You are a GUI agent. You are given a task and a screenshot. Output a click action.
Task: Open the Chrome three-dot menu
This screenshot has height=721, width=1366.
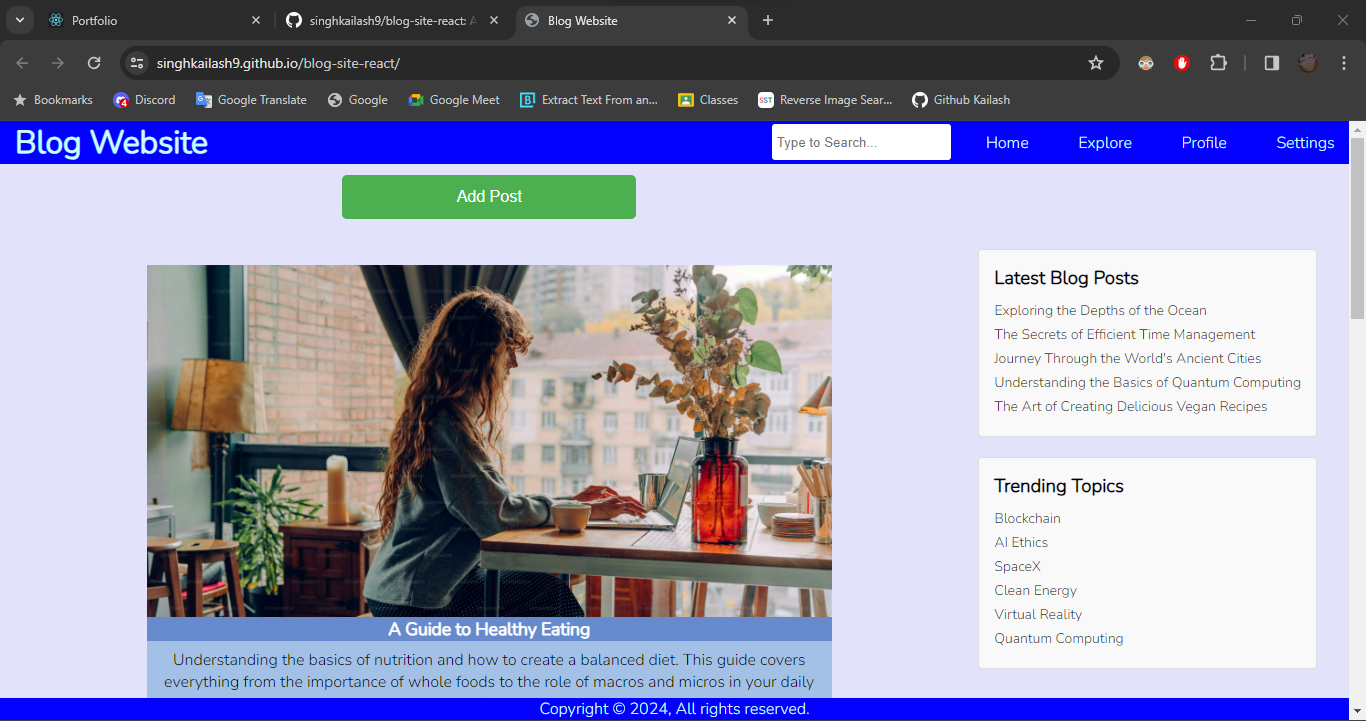pyautogui.click(x=1342, y=63)
